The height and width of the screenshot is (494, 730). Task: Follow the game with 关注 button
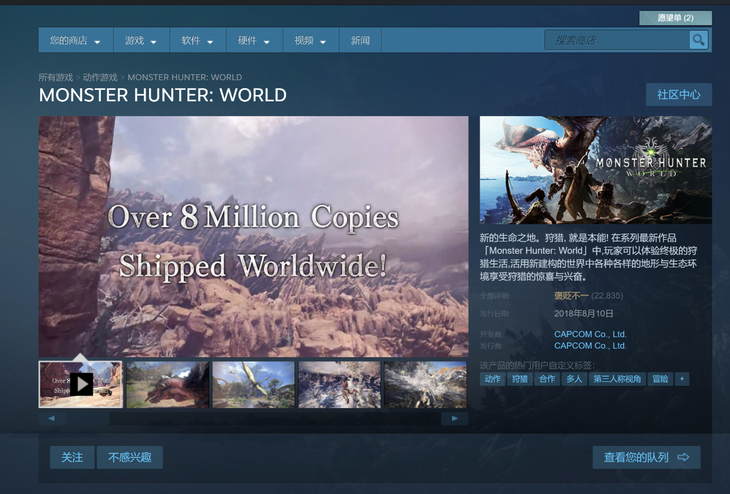[x=72, y=458]
